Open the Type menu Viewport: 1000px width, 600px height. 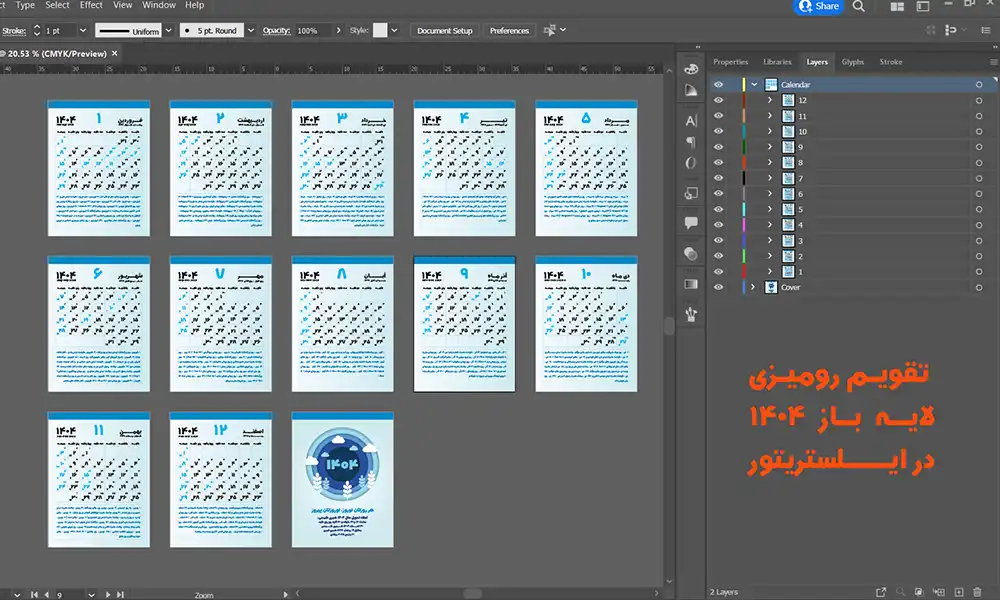tap(25, 5)
